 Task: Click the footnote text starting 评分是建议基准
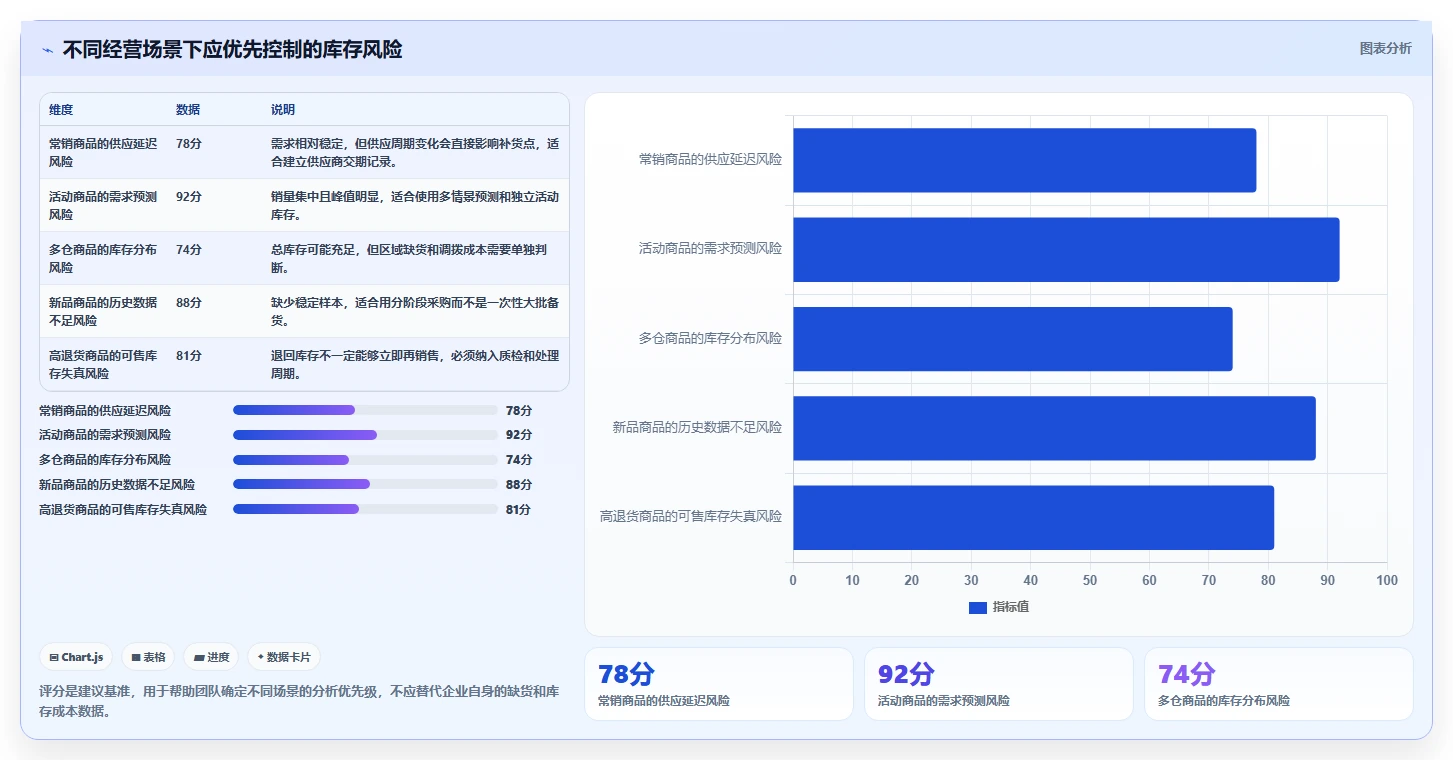coord(299,701)
